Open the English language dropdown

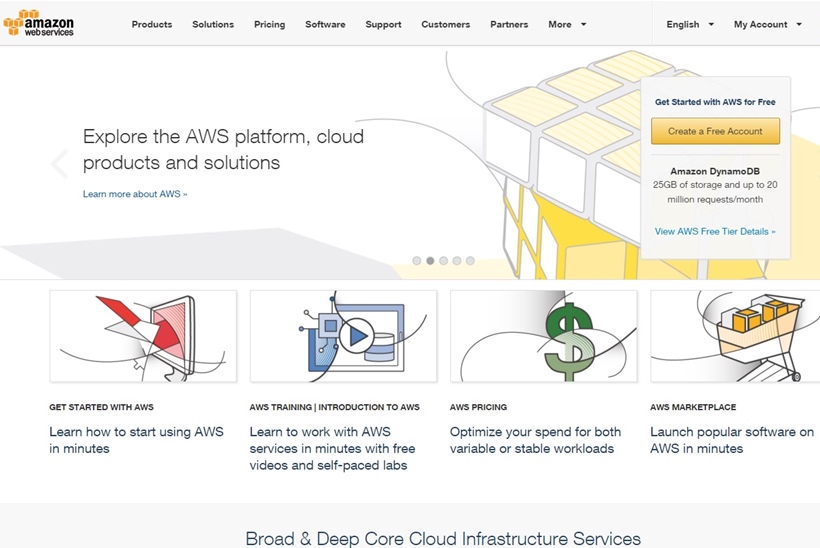(690, 24)
